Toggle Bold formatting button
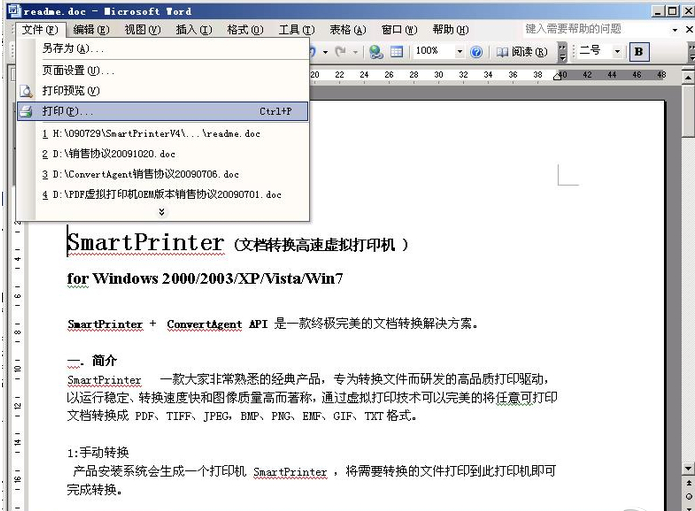This screenshot has width=695, height=511. click(639, 51)
